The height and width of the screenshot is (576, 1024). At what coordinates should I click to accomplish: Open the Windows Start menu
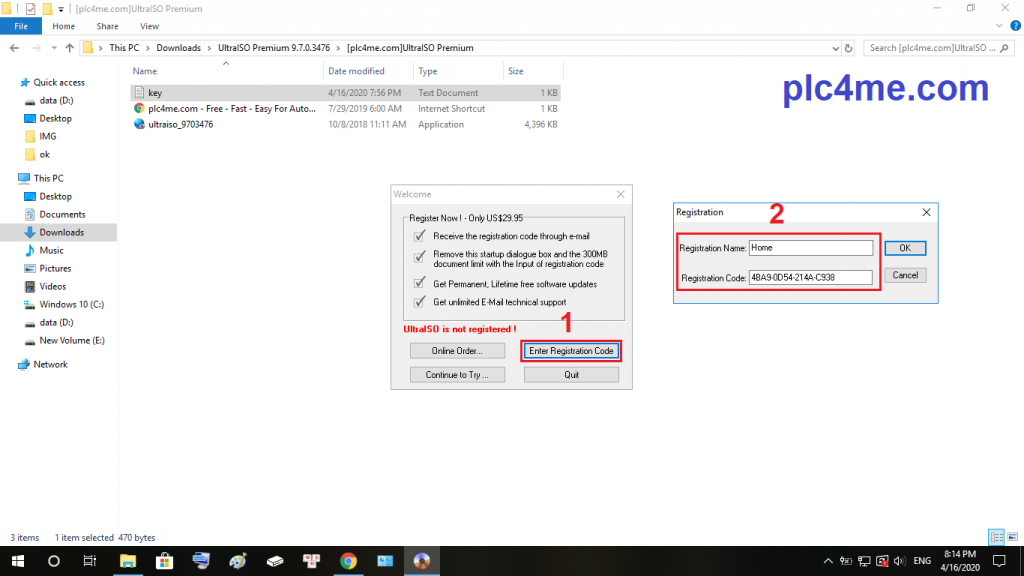point(18,561)
